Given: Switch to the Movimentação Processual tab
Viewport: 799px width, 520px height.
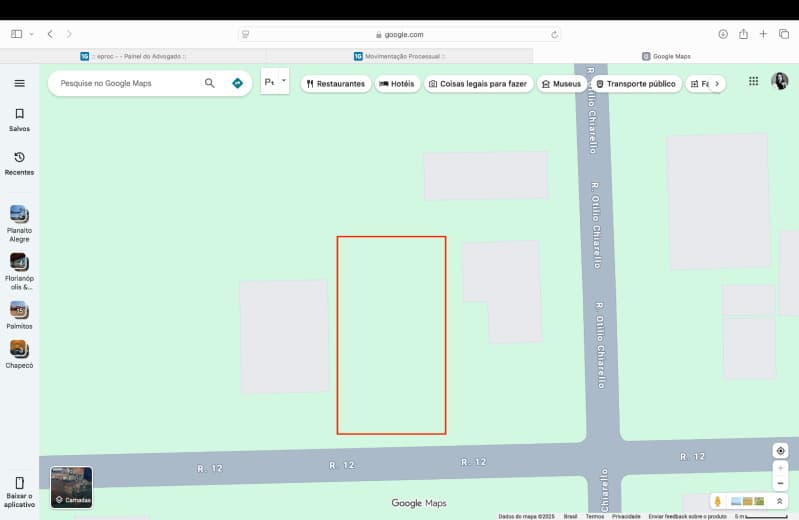Looking at the screenshot, I should [x=400, y=56].
